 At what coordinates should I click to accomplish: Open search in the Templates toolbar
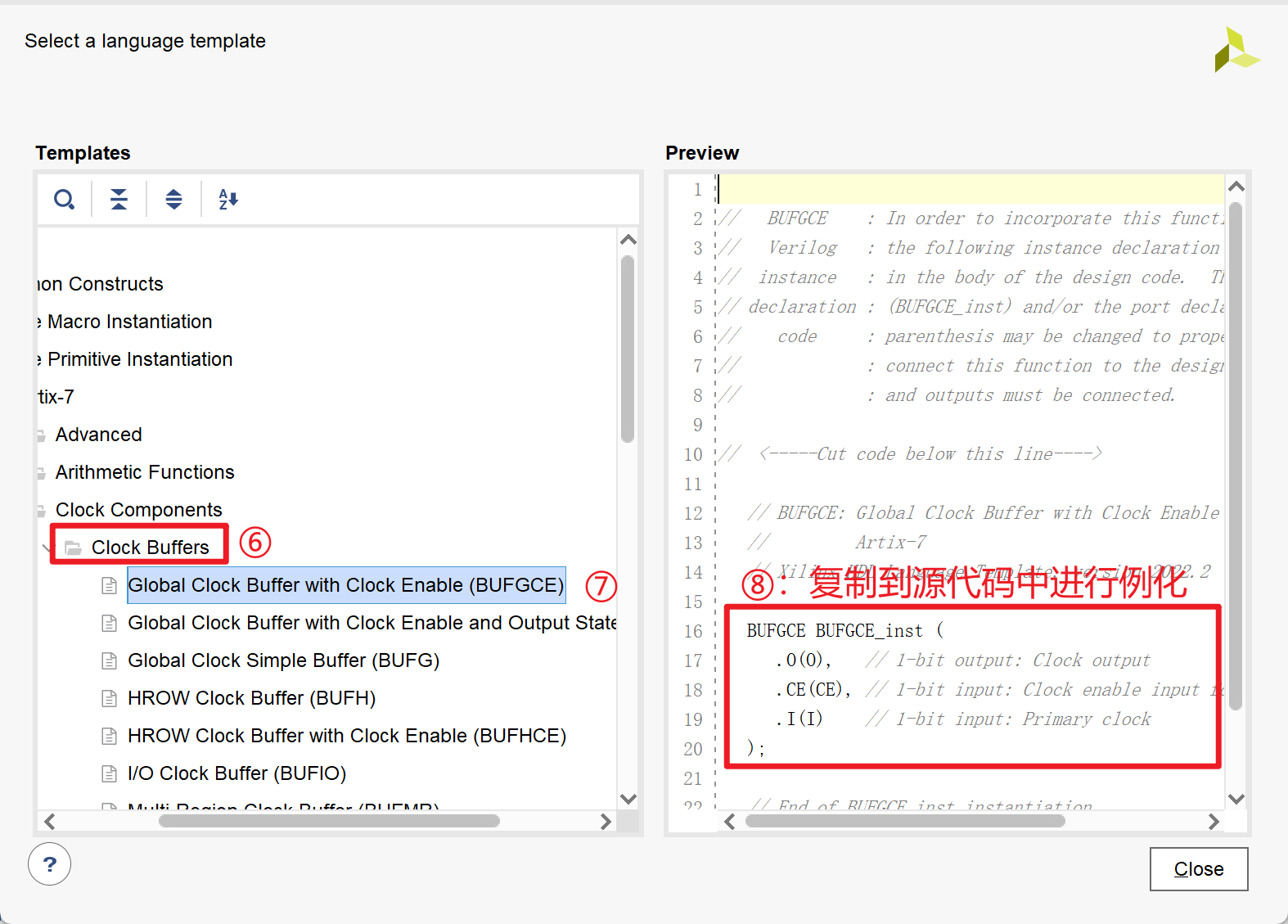click(x=64, y=199)
